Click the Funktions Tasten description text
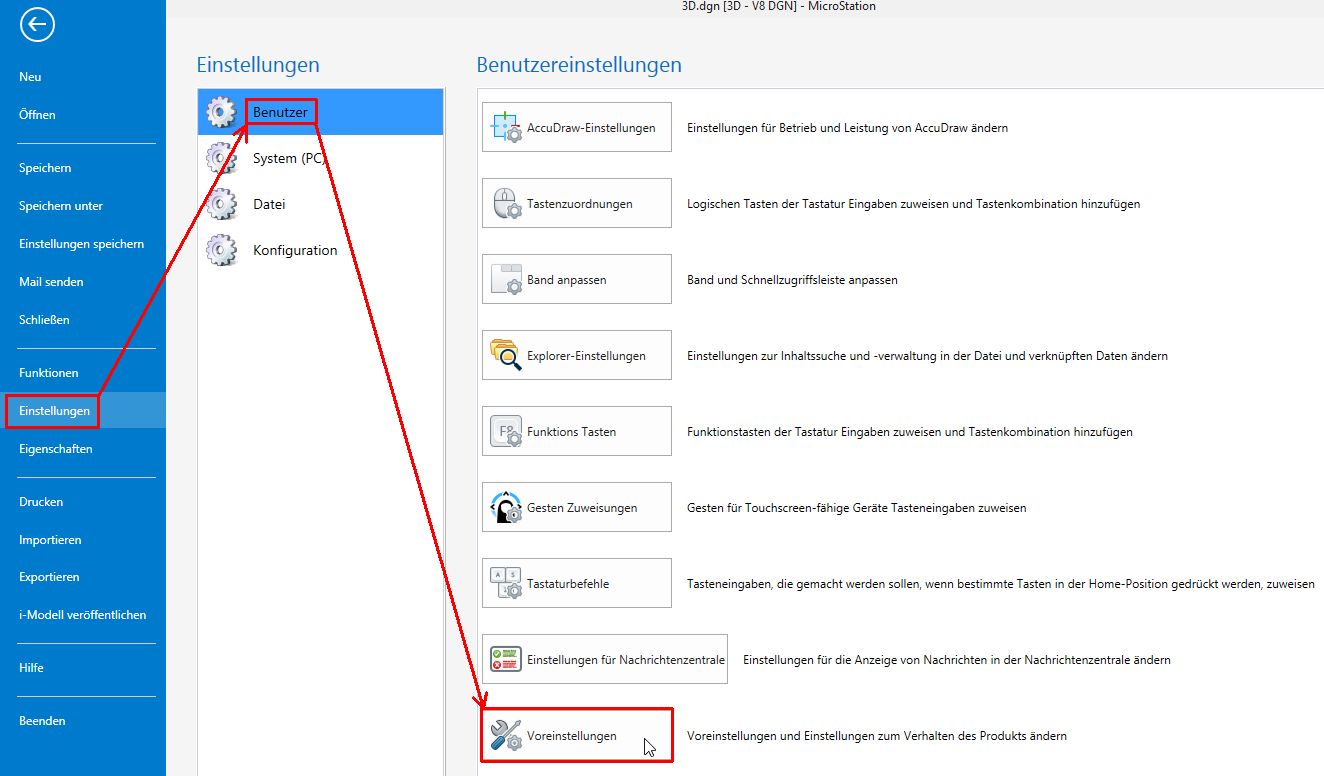This screenshot has width=1324, height=776. coord(910,432)
